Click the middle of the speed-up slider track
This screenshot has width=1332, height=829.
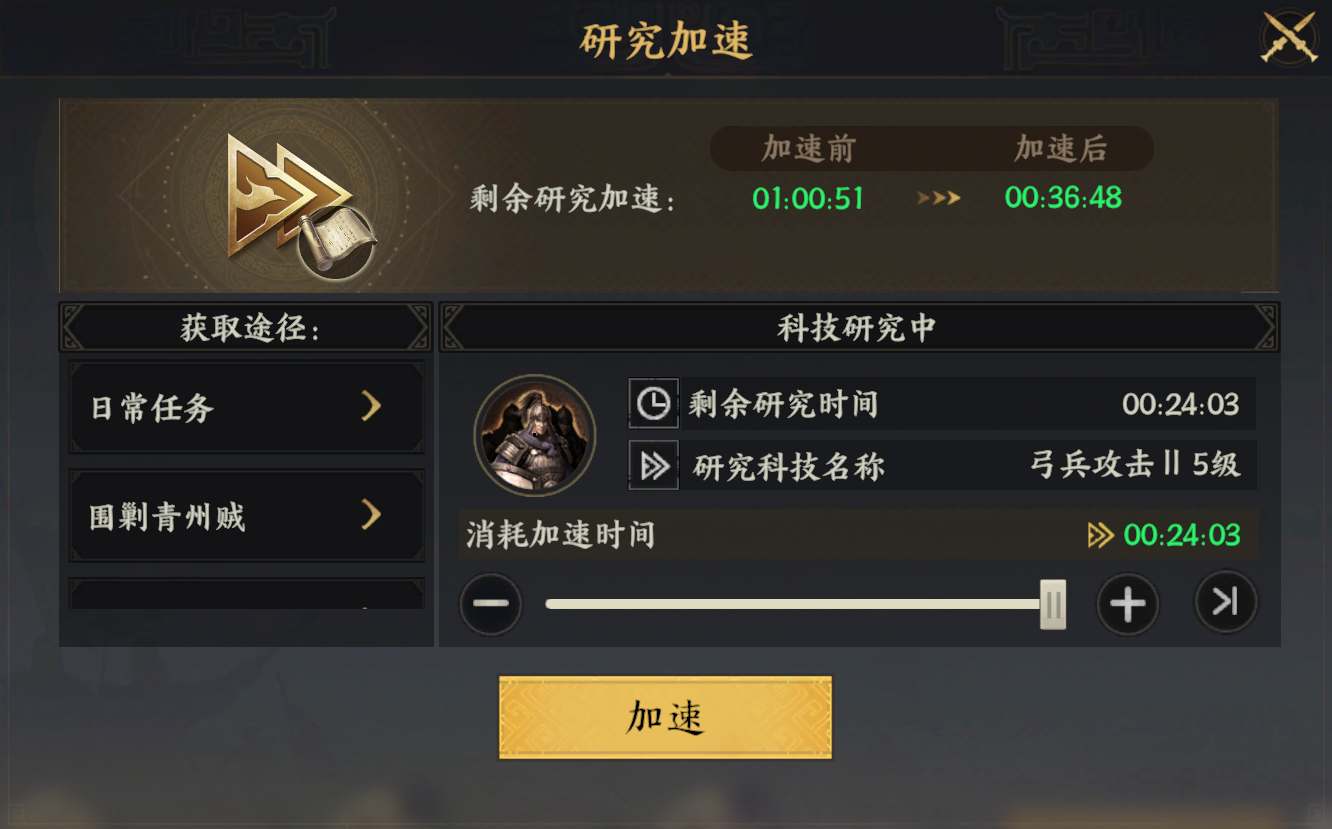coord(795,604)
